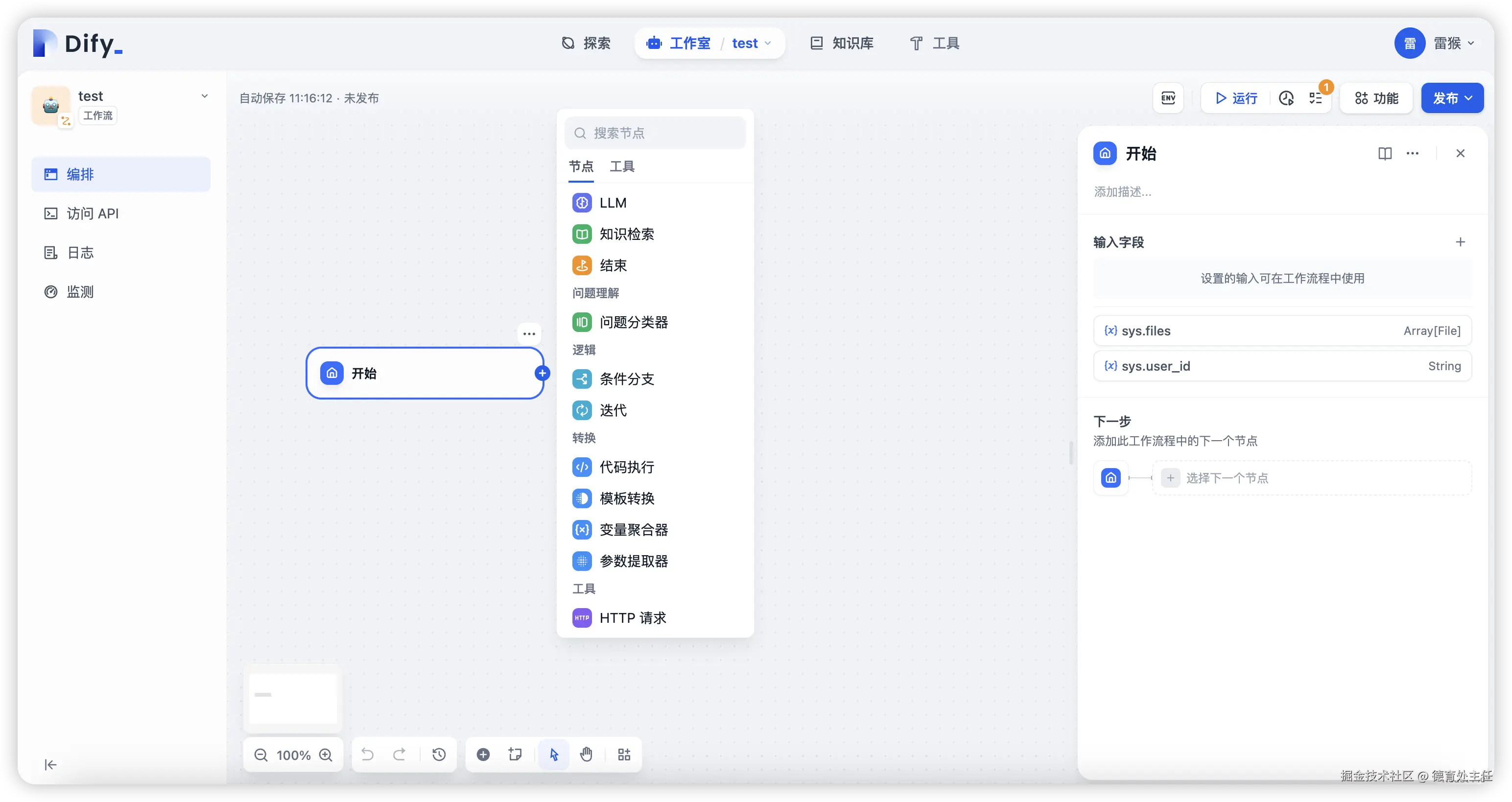This screenshot has width=1512, height=802.
Task: Click the version history clock icon
Action: 1286,98
